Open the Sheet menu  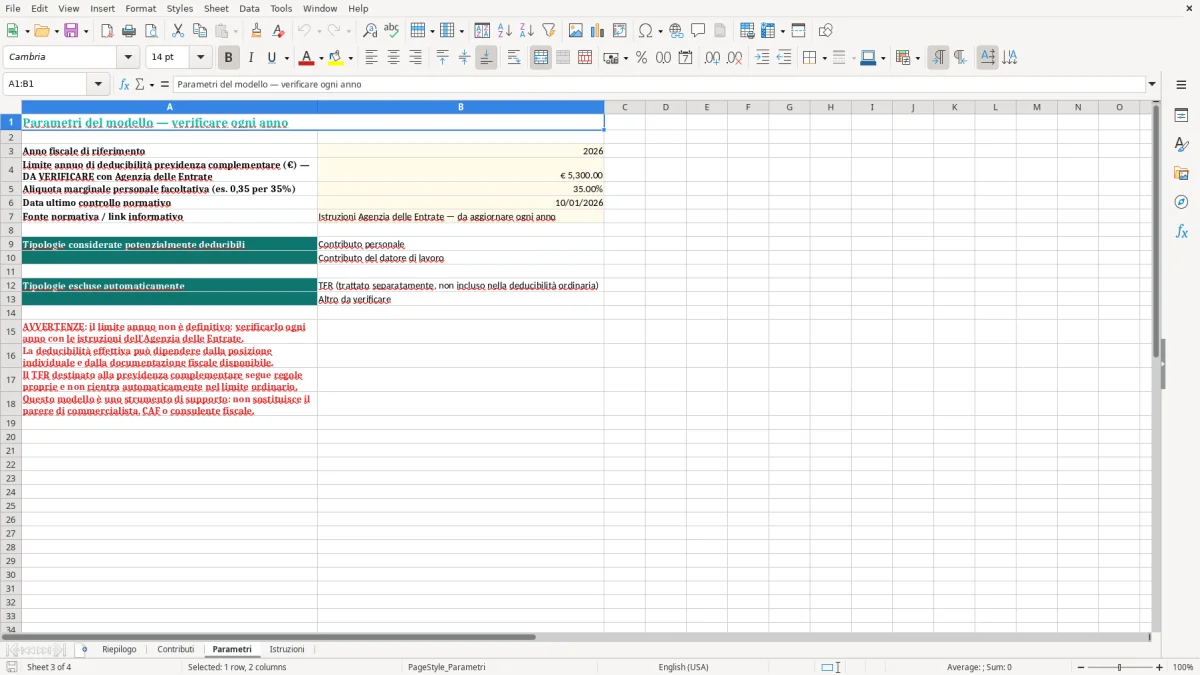216,8
